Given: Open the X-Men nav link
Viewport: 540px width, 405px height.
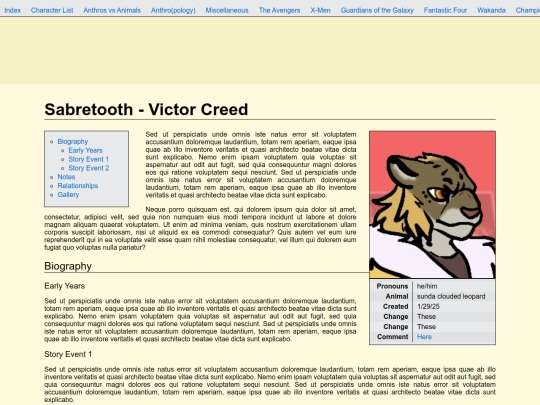Looking at the screenshot, I should pyautogui.click(x=320, y=10).
